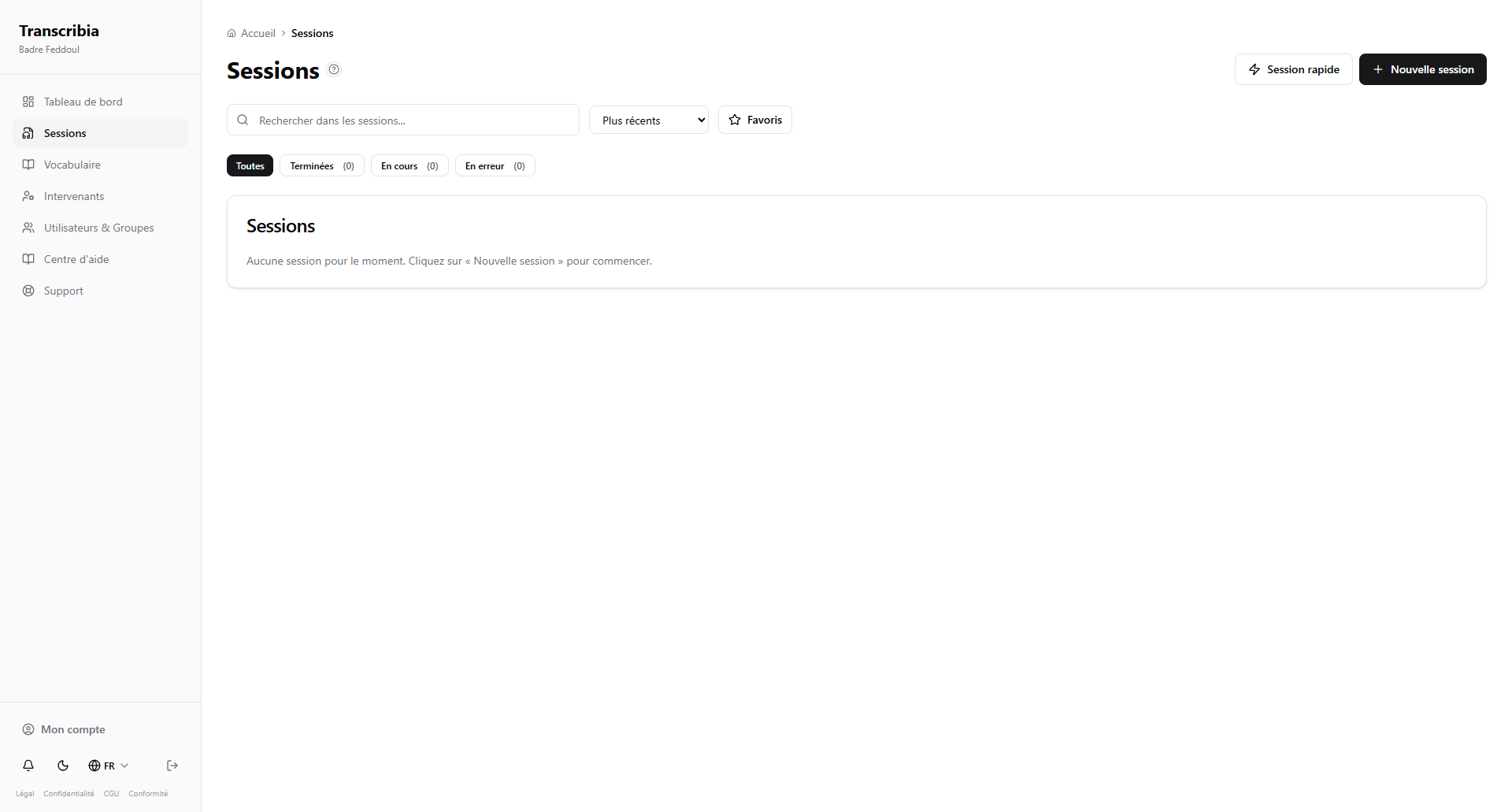Click the Support lifebuoy icon
Image resolution: width=1512 pixels, height=812 pixels.
tap(28, 291)
